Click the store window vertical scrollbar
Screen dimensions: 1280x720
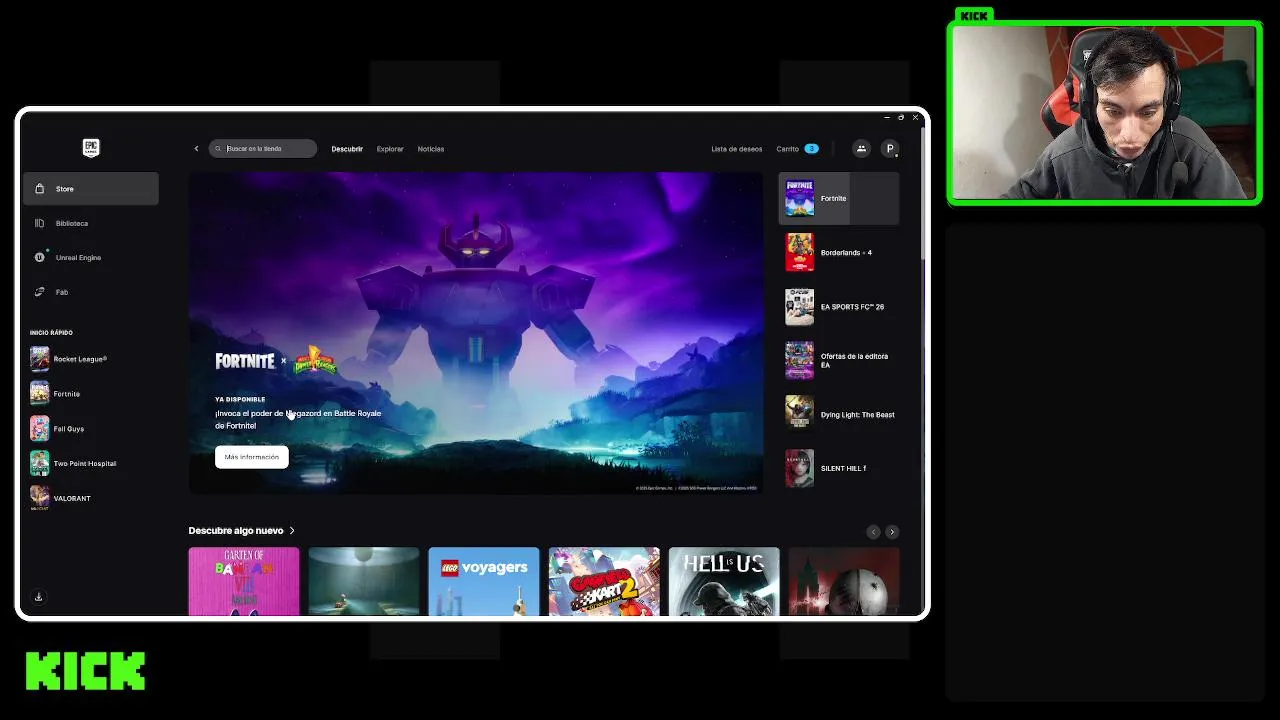923,195
